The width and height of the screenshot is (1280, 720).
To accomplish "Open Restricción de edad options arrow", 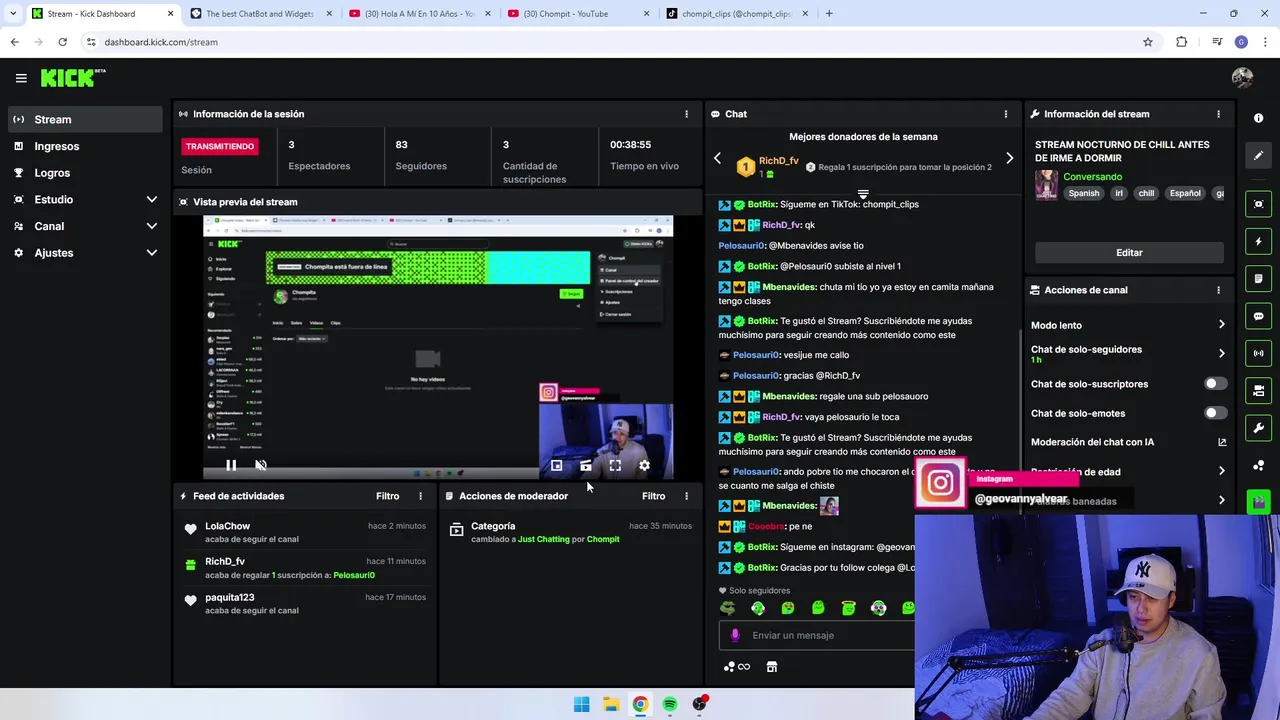I will tap(1221, 471).
